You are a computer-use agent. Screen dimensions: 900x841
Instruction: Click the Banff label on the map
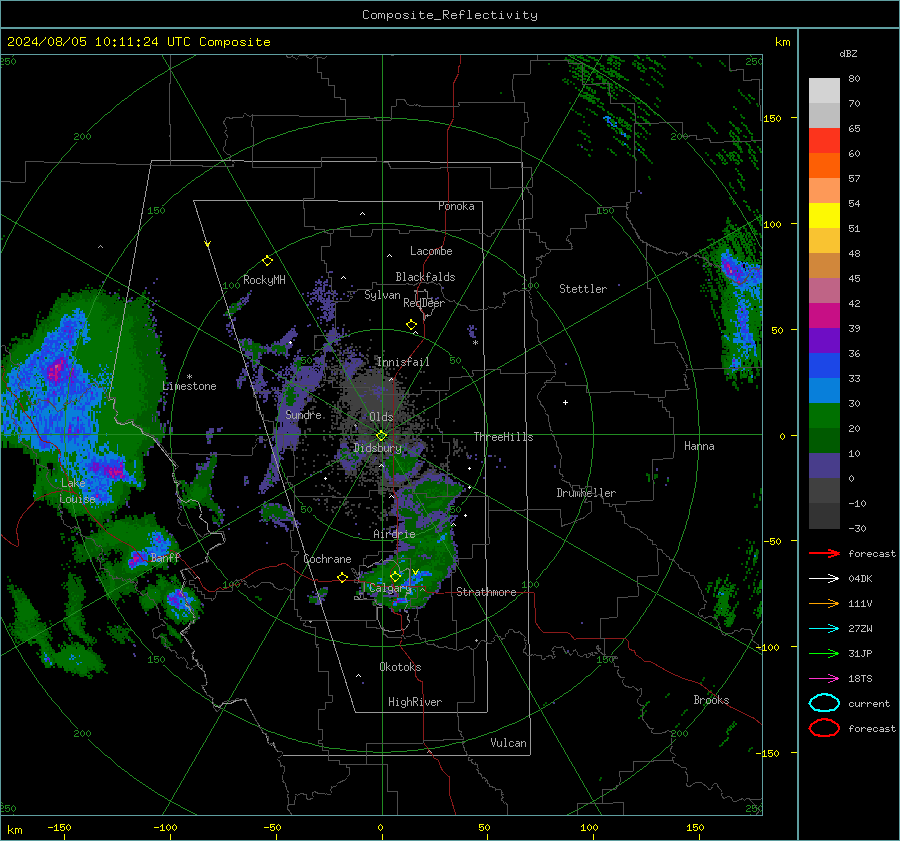tap(165, 557)
